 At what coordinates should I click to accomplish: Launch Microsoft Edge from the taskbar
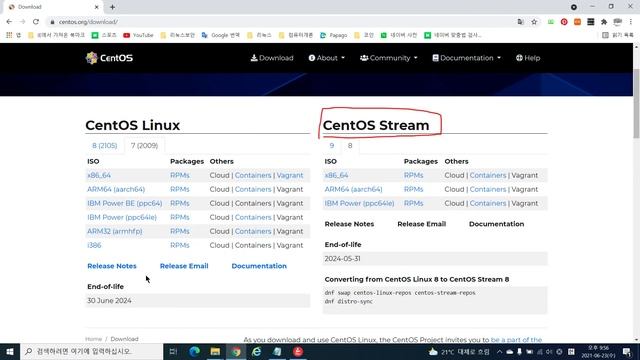[x=194, y=351]
